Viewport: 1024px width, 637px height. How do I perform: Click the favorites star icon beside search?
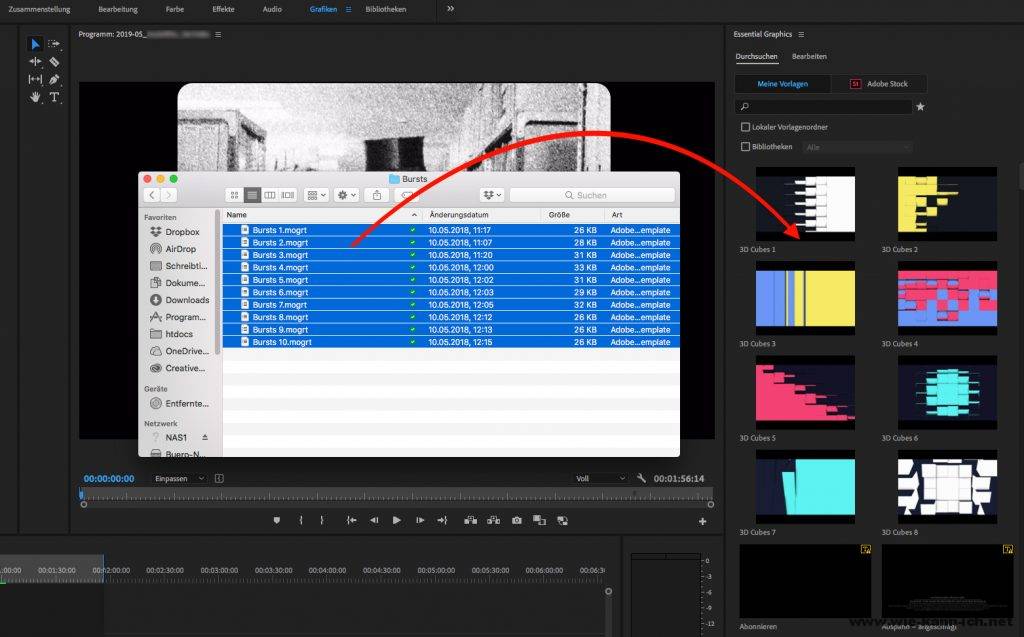920,106
